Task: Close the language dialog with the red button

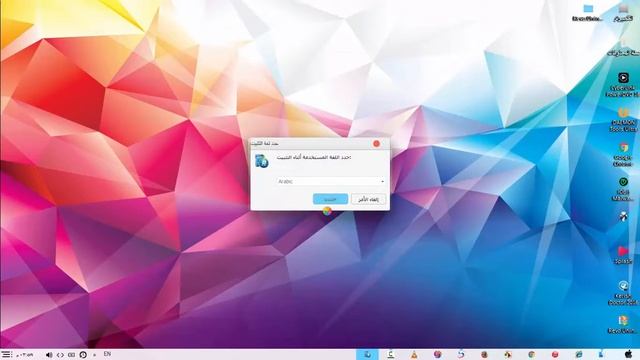Action: [x=376, y=144]
